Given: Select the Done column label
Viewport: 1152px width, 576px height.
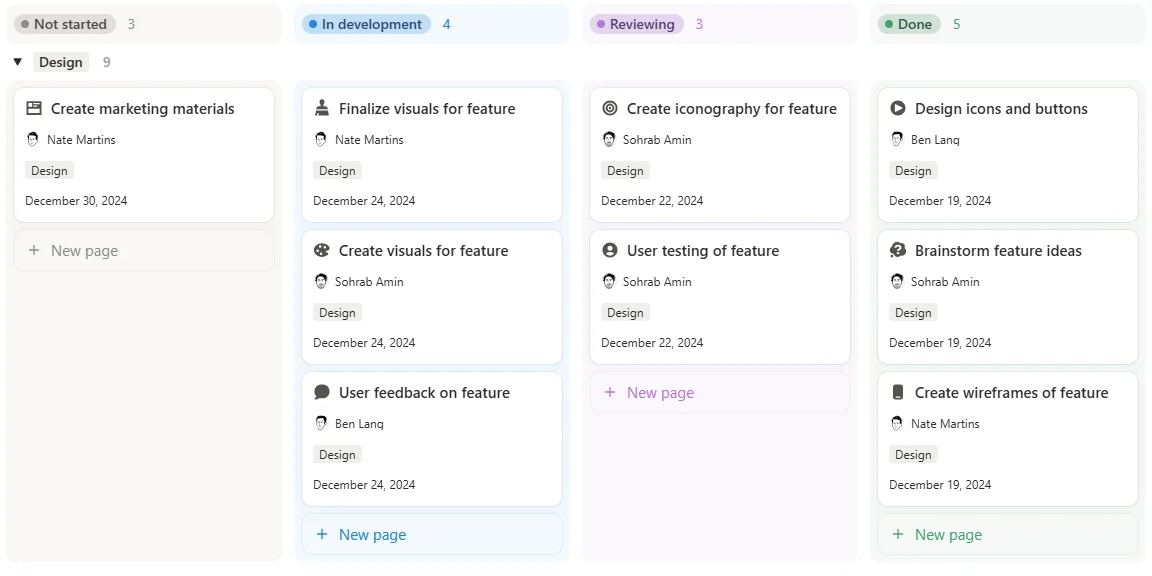Looking at the screenshot, I should (x=908, y=23).
